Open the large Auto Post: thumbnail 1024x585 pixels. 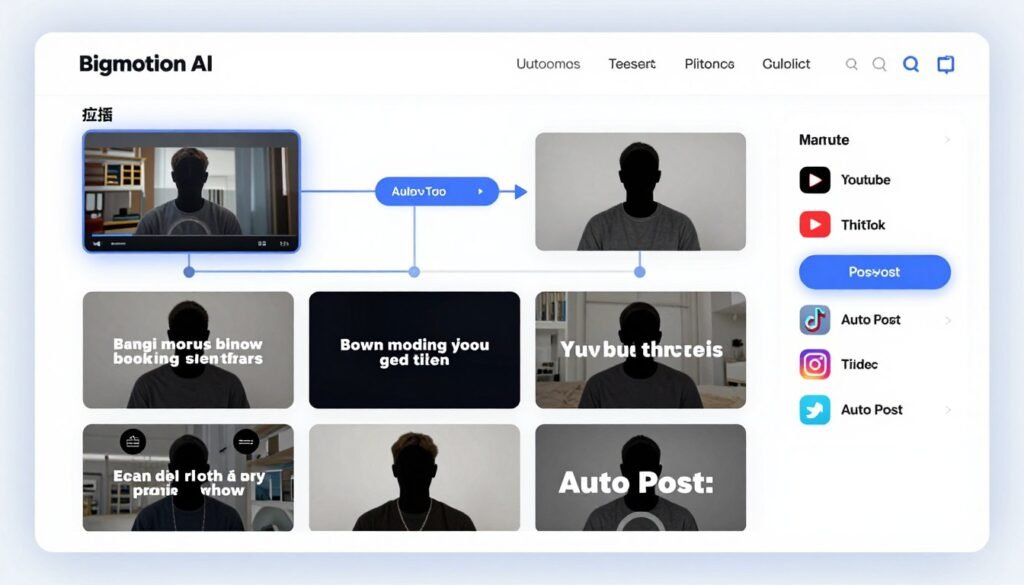coord(641,477)
